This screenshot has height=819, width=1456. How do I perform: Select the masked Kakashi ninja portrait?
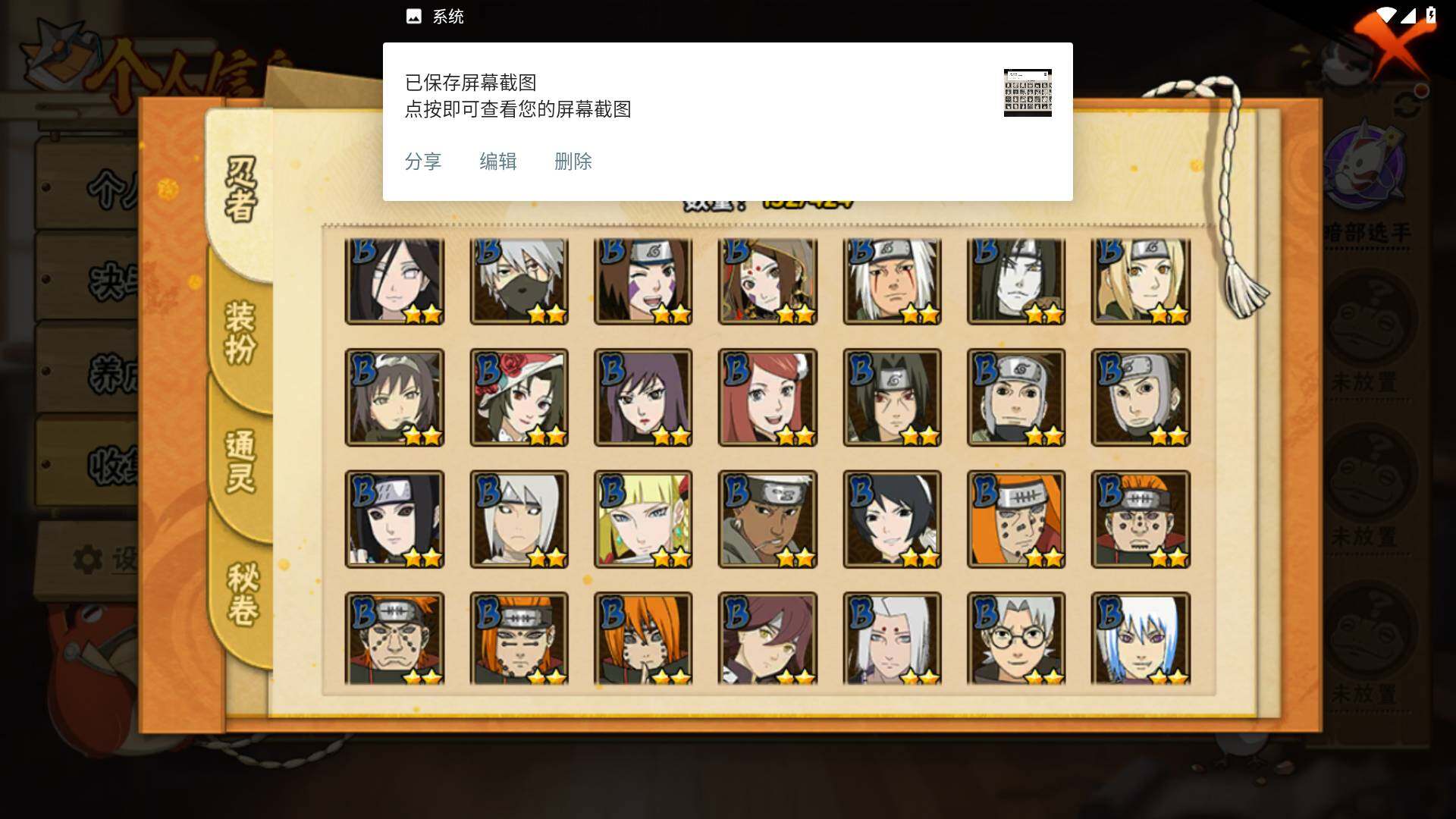coord(519,281)
